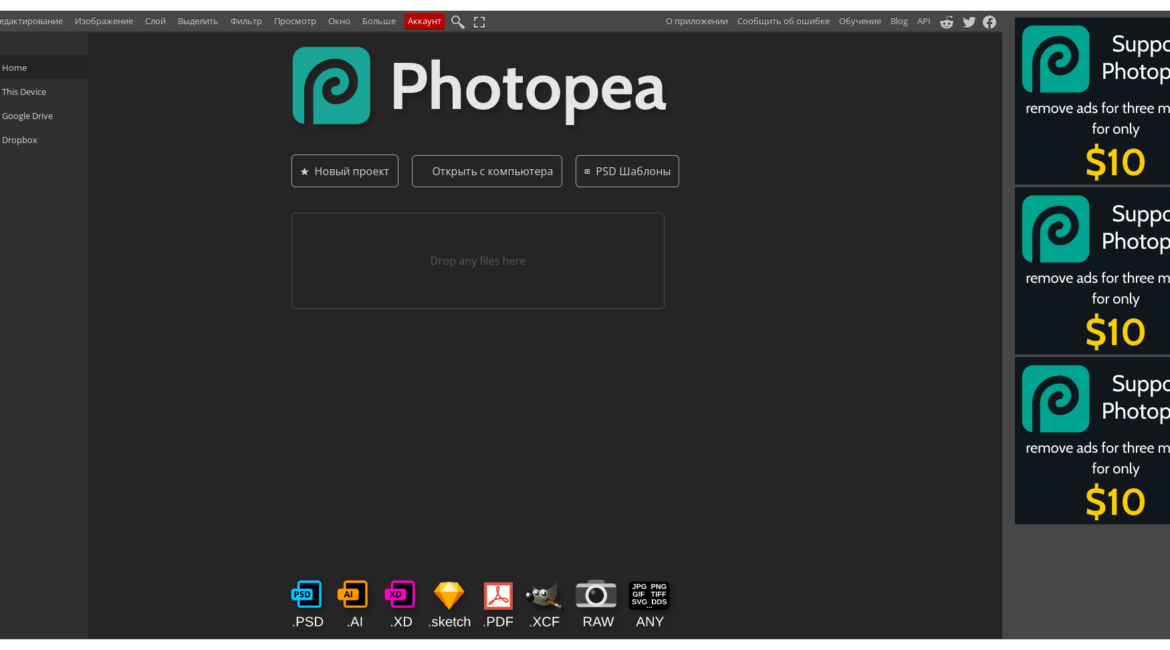Select Dropbox in the sidebar

pos(44,140)
